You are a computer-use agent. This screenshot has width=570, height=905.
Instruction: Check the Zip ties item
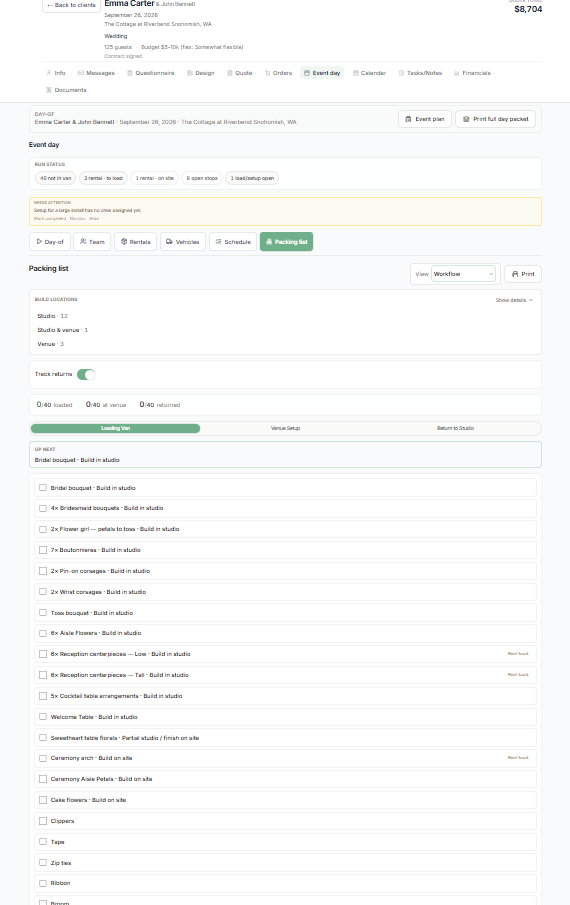click(43, 862)
